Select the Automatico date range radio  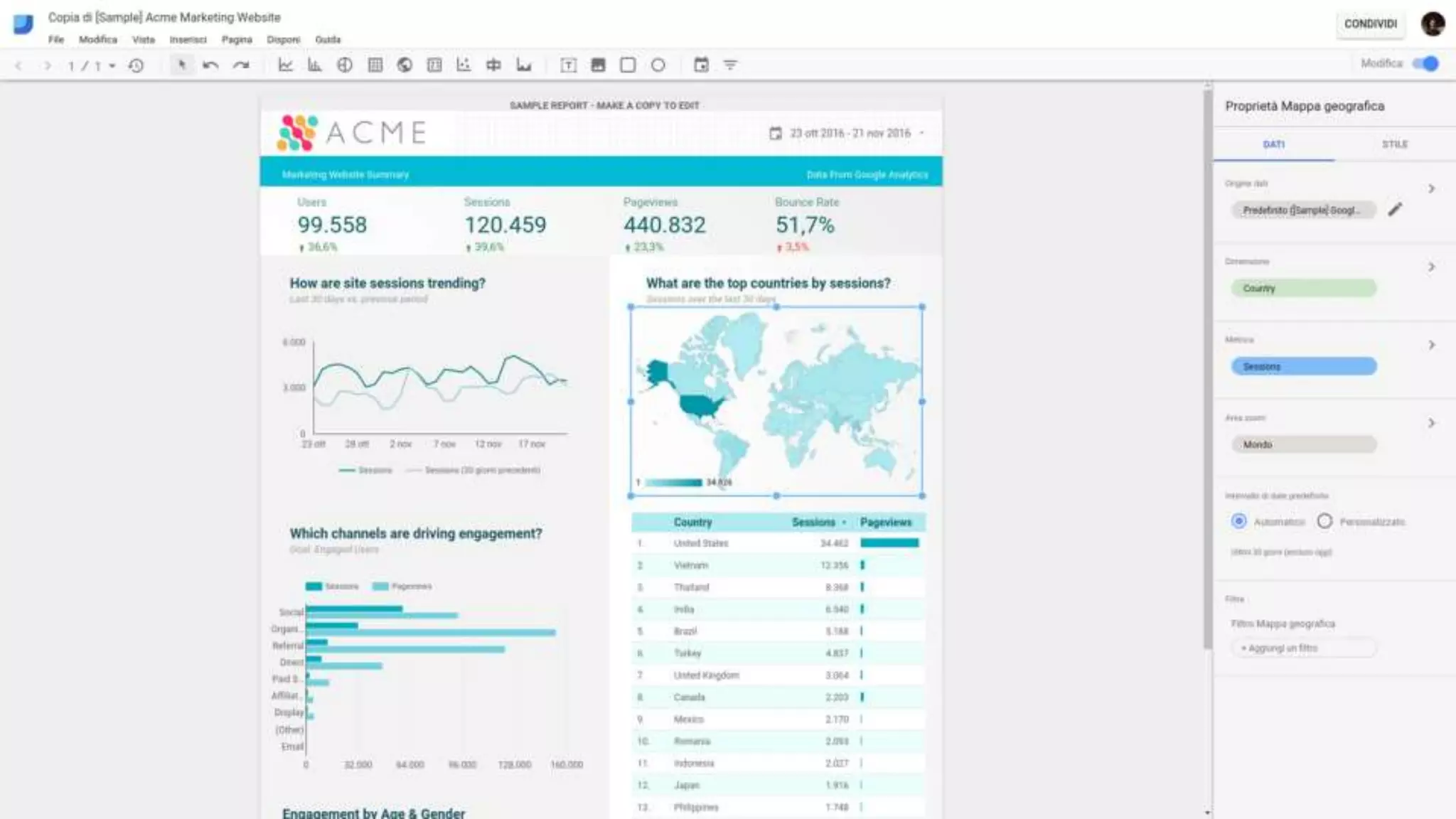(x=1238, y=521)
